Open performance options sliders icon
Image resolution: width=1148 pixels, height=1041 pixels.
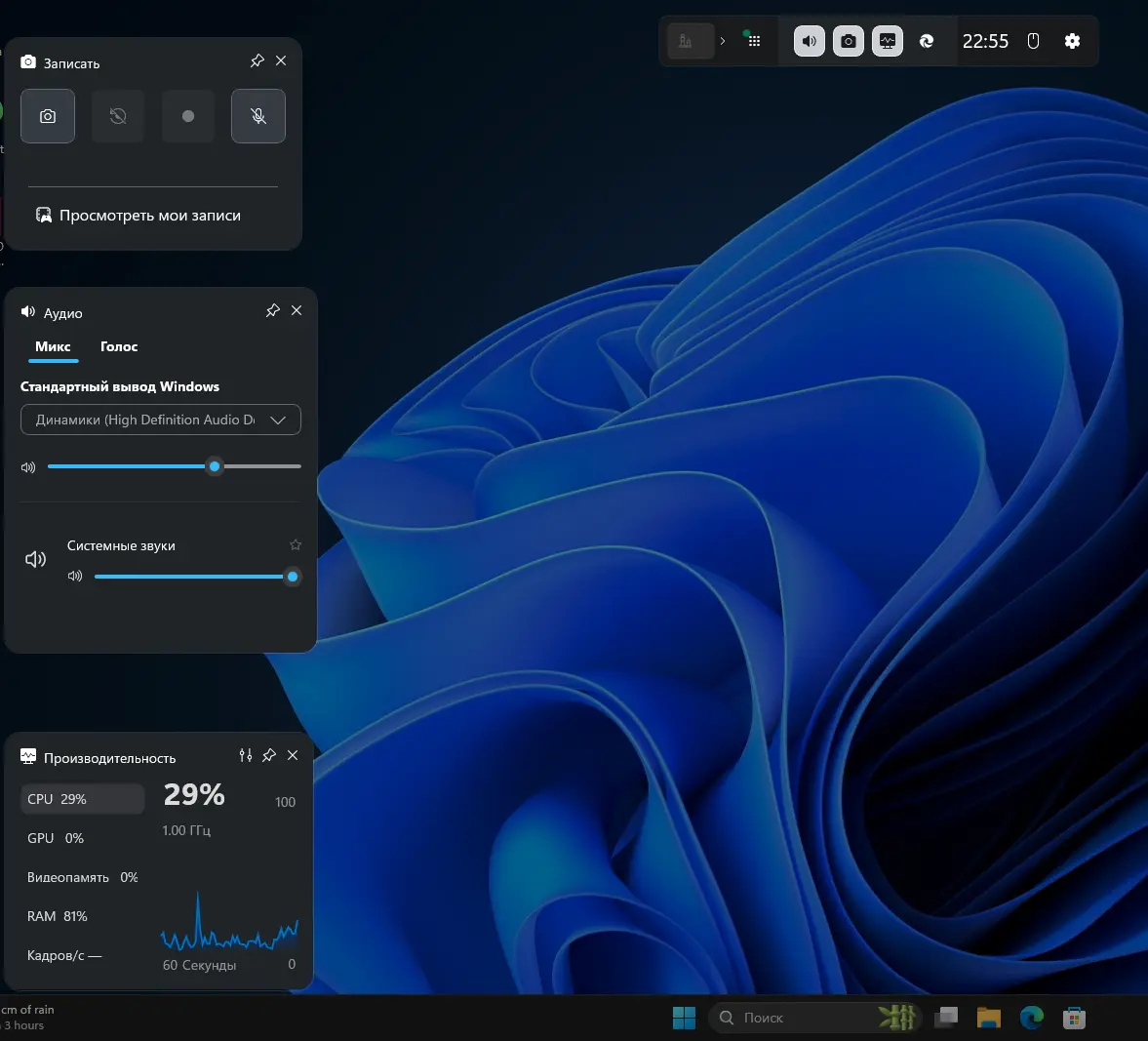click(x=246, y=755)
